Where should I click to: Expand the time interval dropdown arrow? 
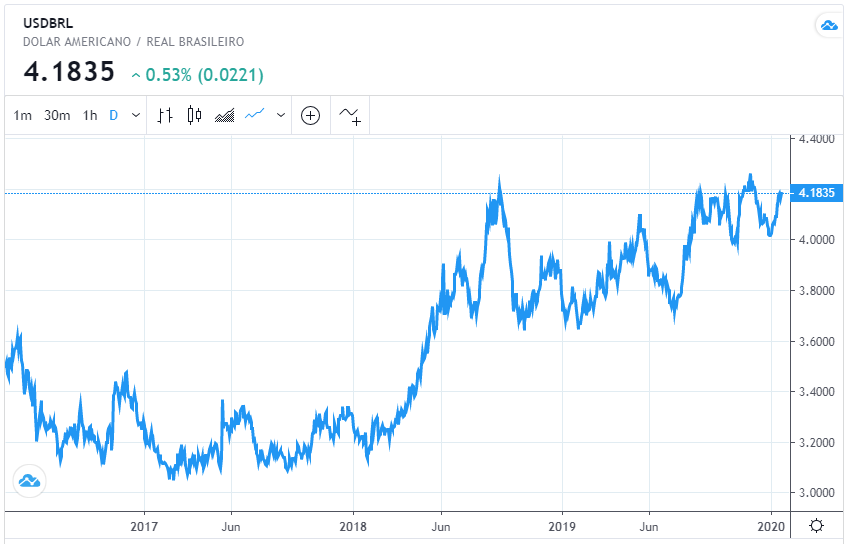135,115
